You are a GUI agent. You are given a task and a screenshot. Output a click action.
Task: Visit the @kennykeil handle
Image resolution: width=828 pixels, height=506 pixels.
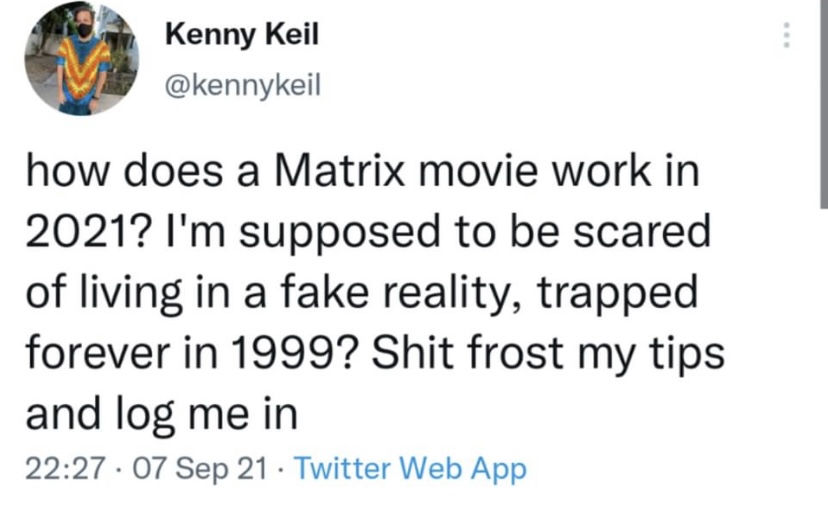pyautogui.click(x=241, y=86)
